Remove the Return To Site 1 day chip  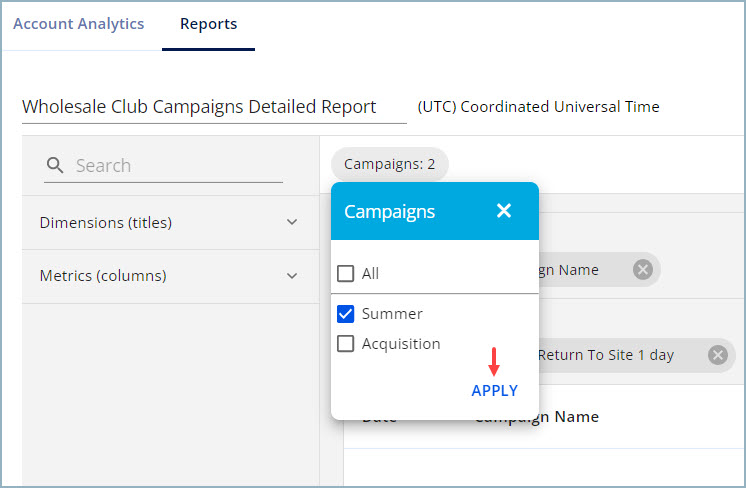click(x=717, y=355)
